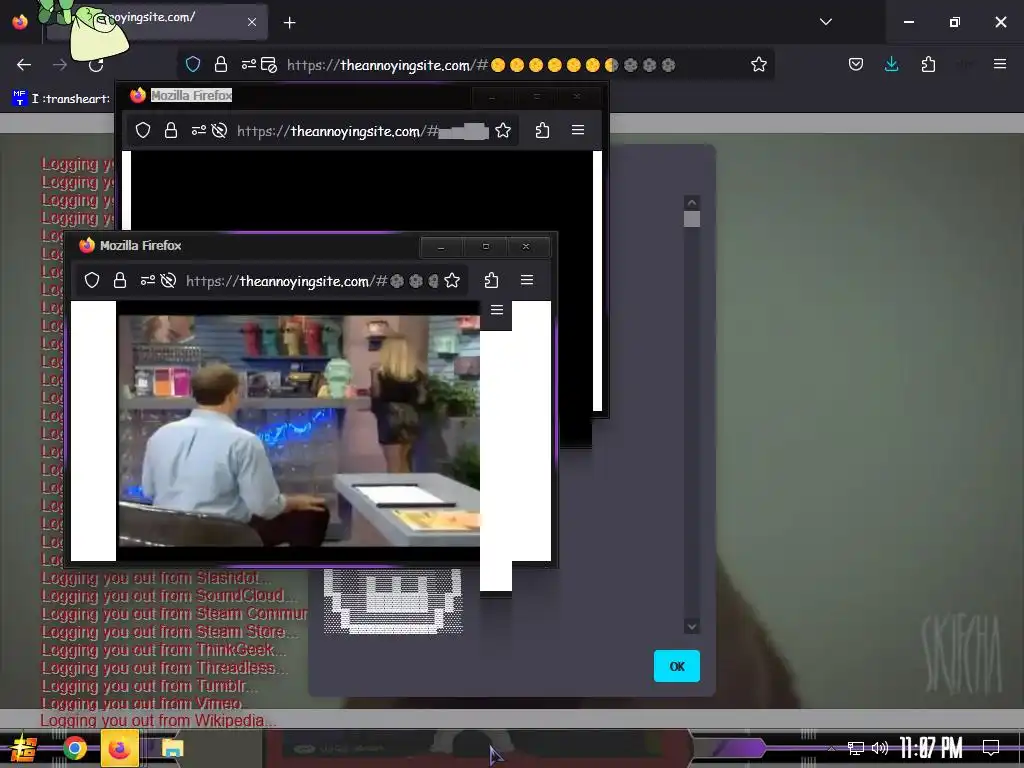This screenshot has height=768, width=1024.
Task: Click bookmark star in middle popup window
Action: [x=503, y=131]
